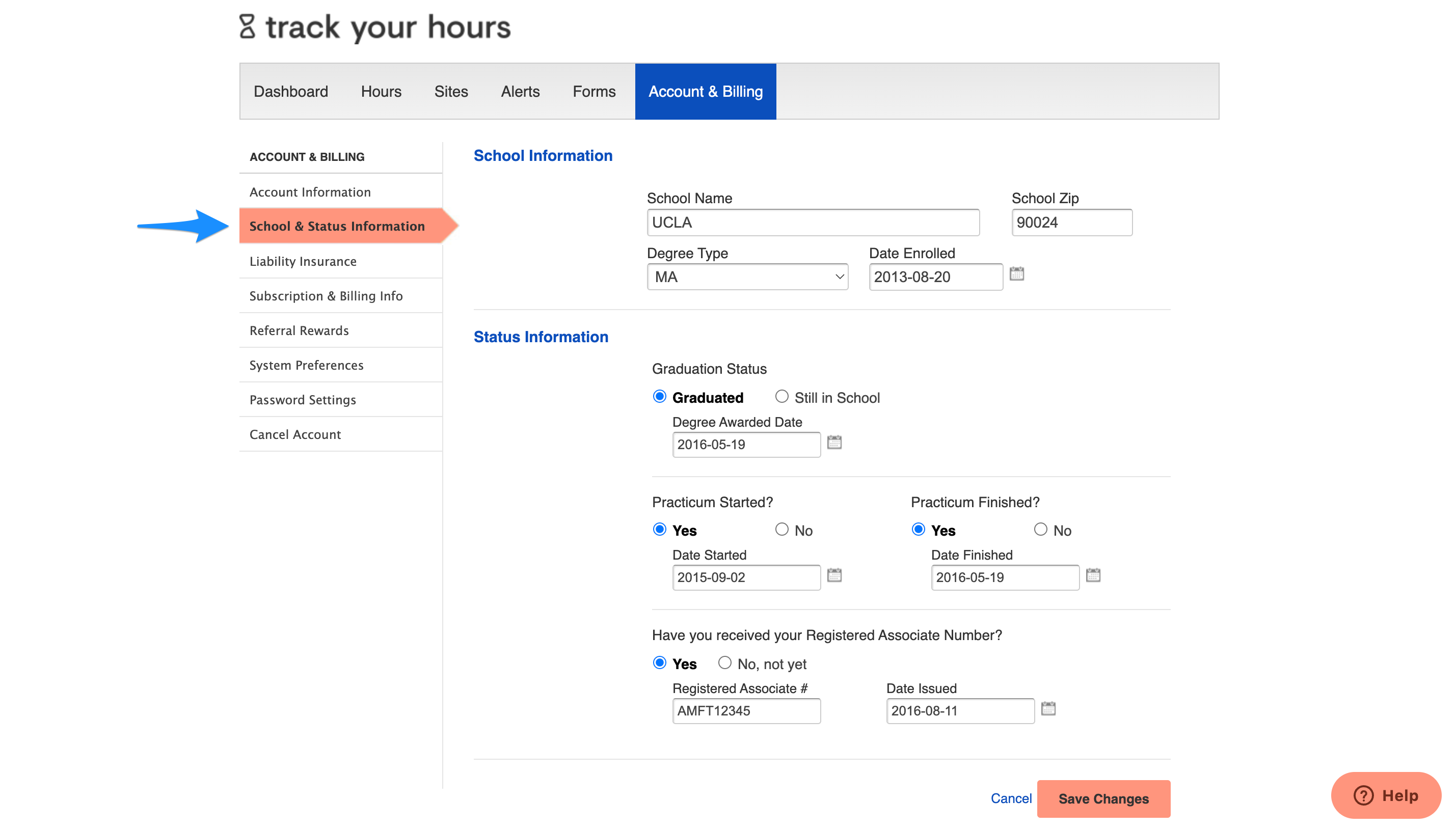Screen dimensions: 1456x829
Task: Select No, not yet for Associate Number
Action: tap(724, 663)
